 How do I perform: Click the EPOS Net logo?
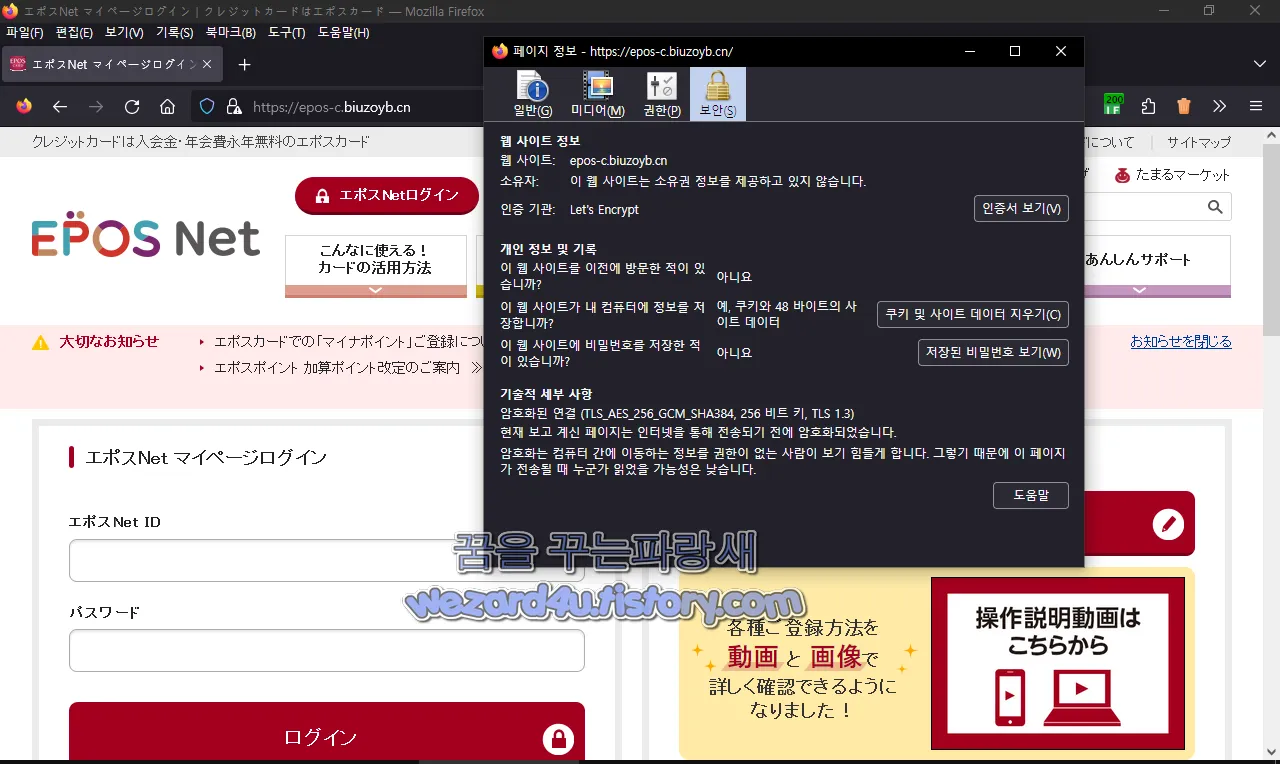coord(146,235)
